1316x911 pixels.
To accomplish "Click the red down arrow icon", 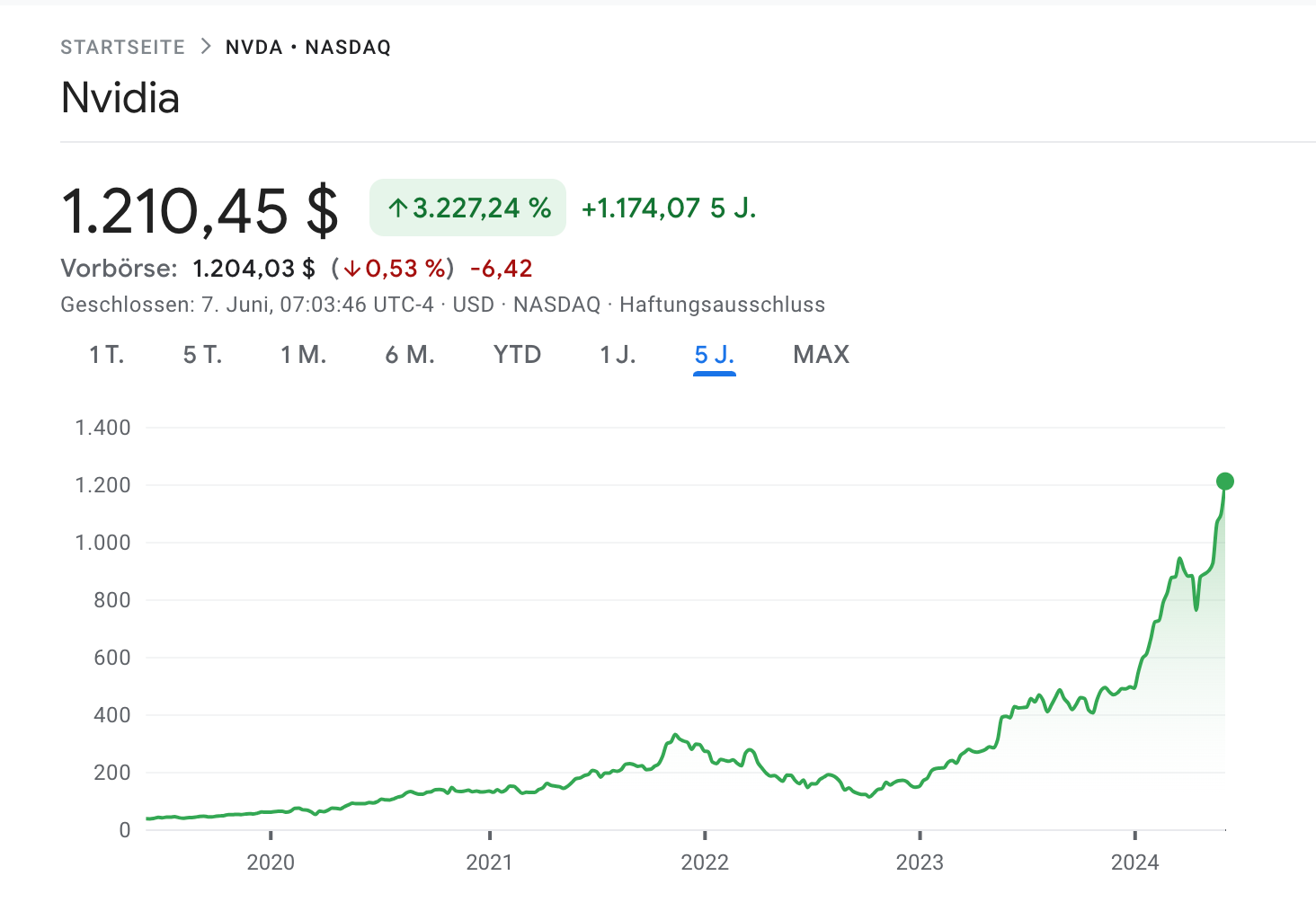I will [x=351, y=269].
